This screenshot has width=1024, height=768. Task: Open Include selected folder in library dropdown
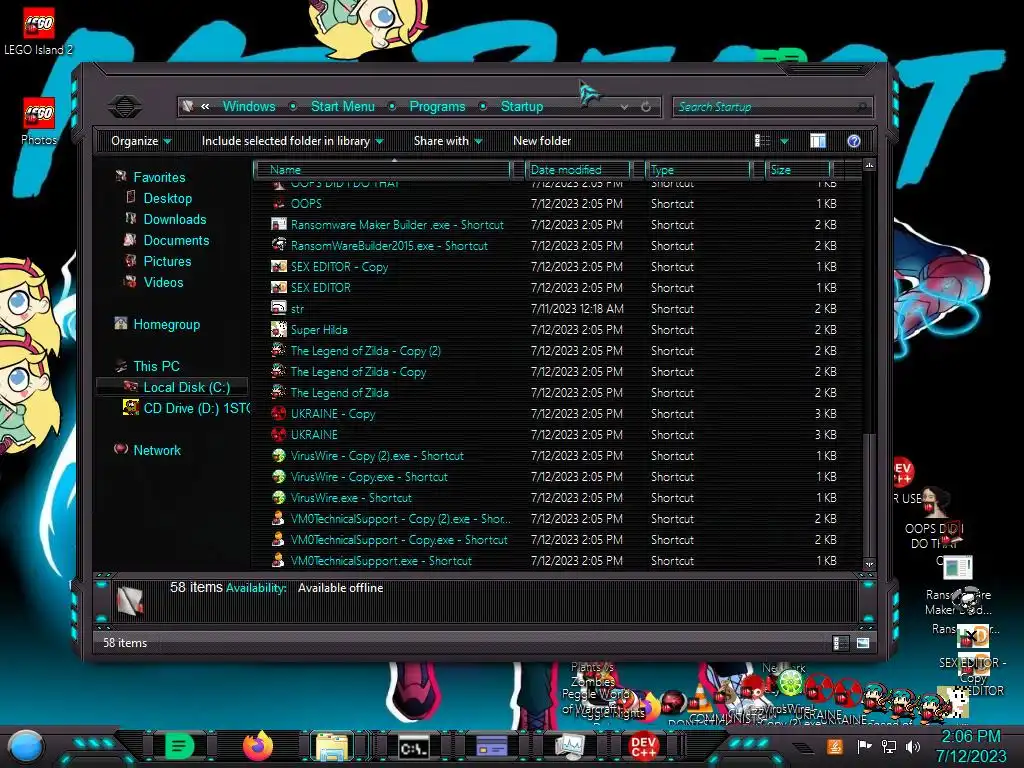point(292,141)
